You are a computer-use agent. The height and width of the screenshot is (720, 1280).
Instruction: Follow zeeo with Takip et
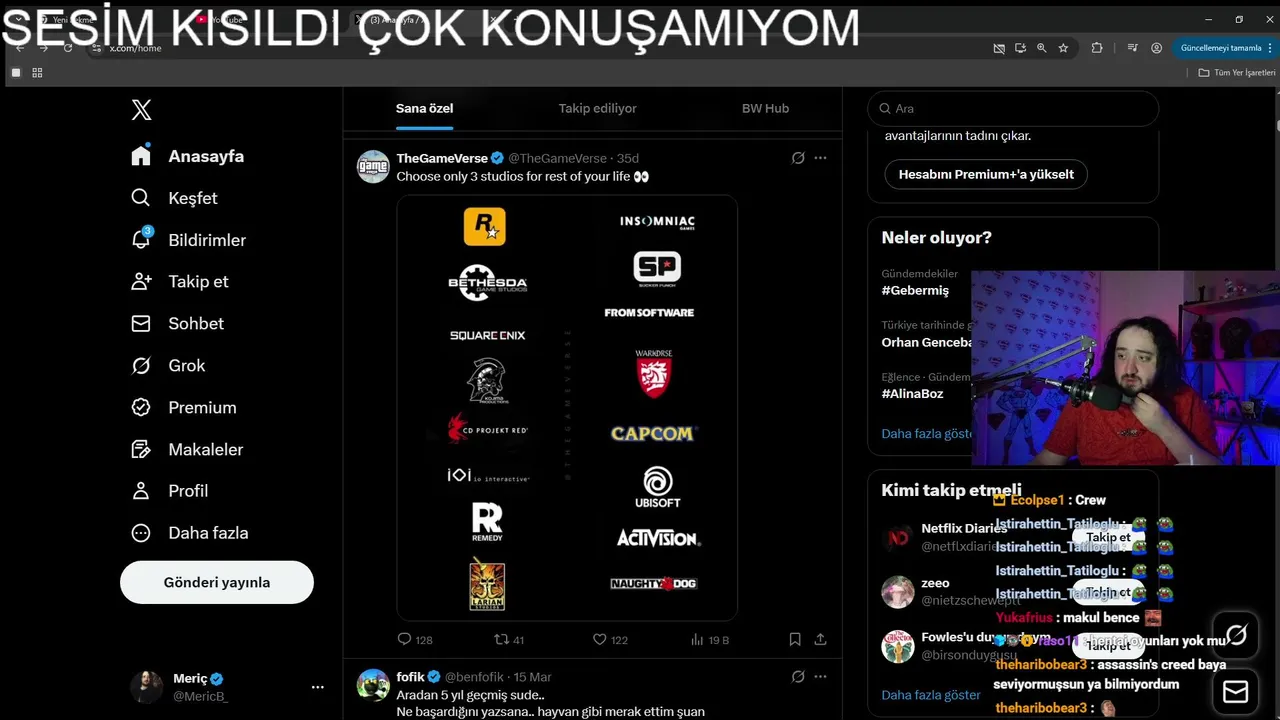point(1108,592)
